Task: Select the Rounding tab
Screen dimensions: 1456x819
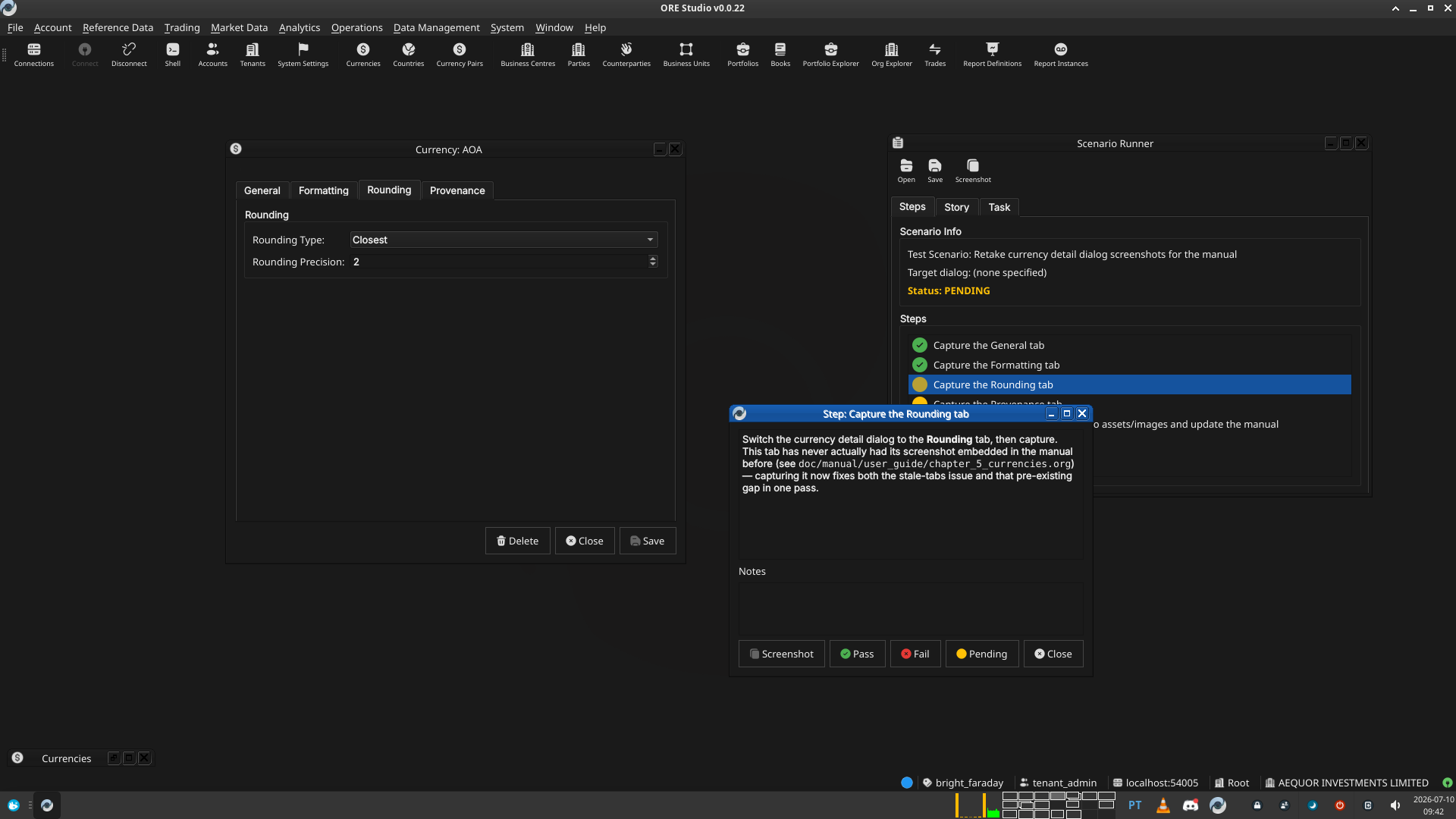Action: click(x=389, y=190)
